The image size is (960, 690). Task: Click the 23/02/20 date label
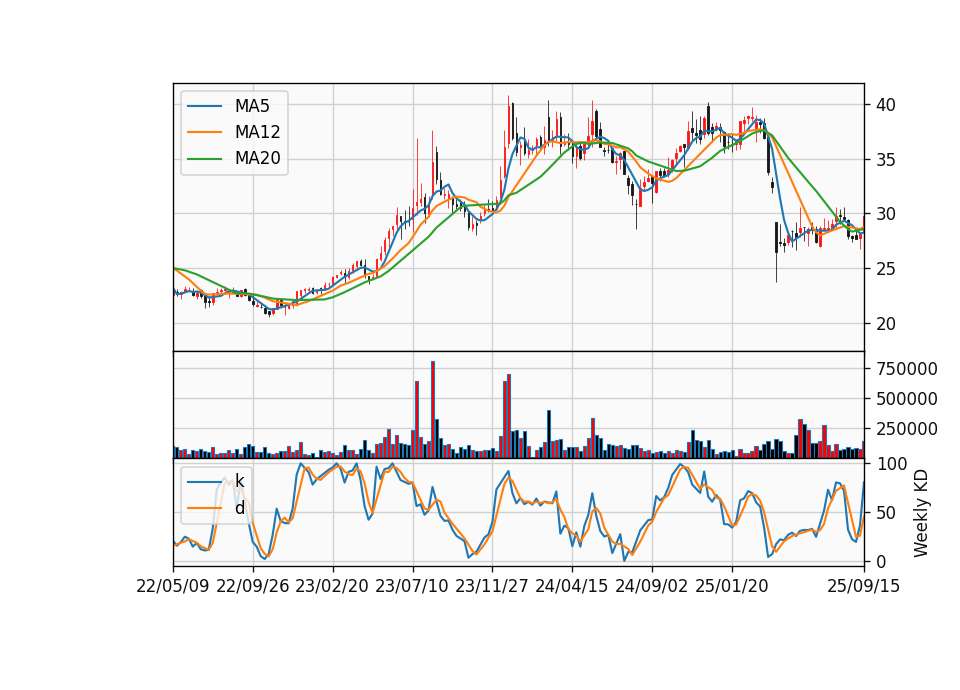pyautogui.click(x=332, y=586)
